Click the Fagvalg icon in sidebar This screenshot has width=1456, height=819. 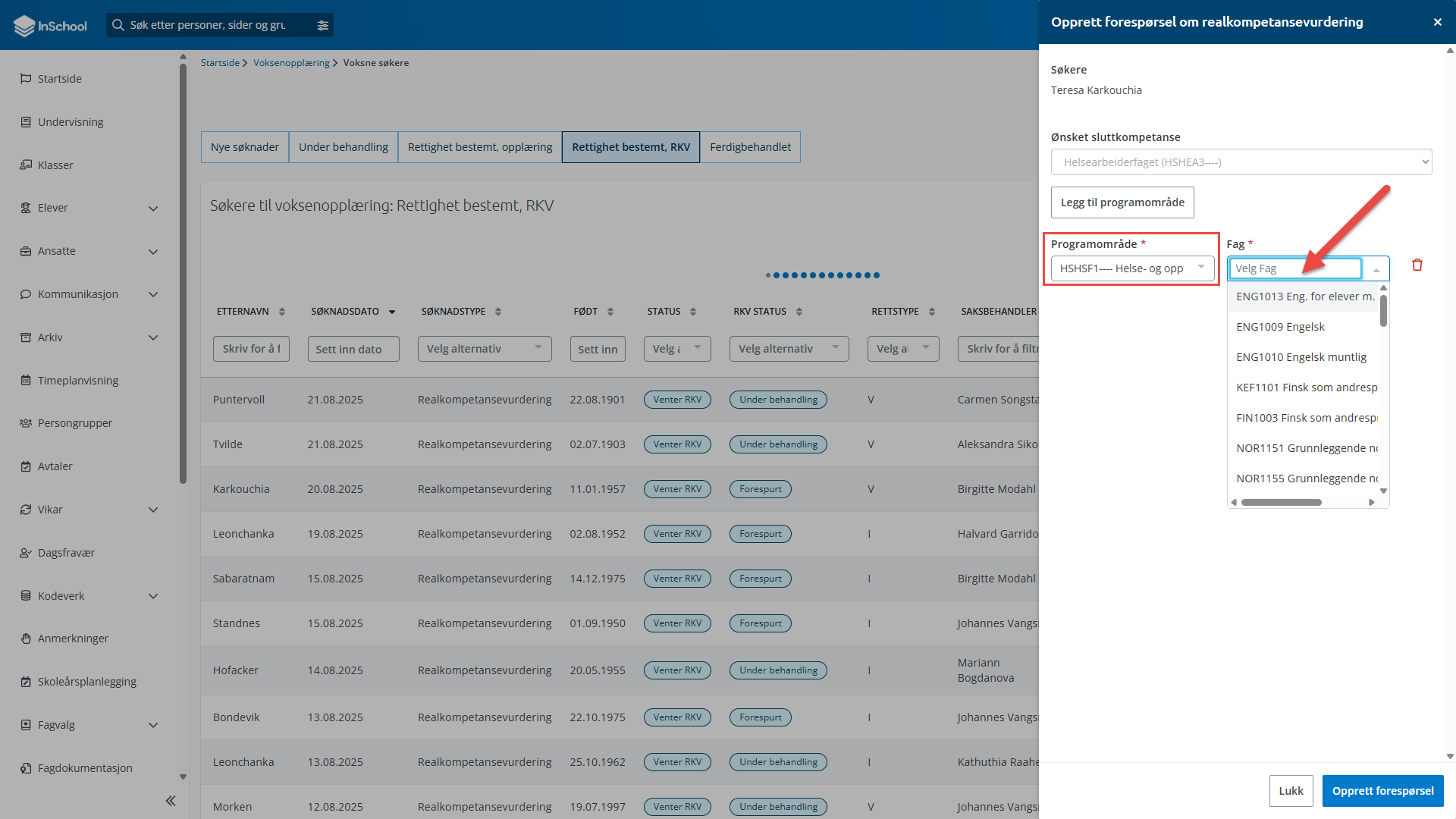[x=26, y=725]
